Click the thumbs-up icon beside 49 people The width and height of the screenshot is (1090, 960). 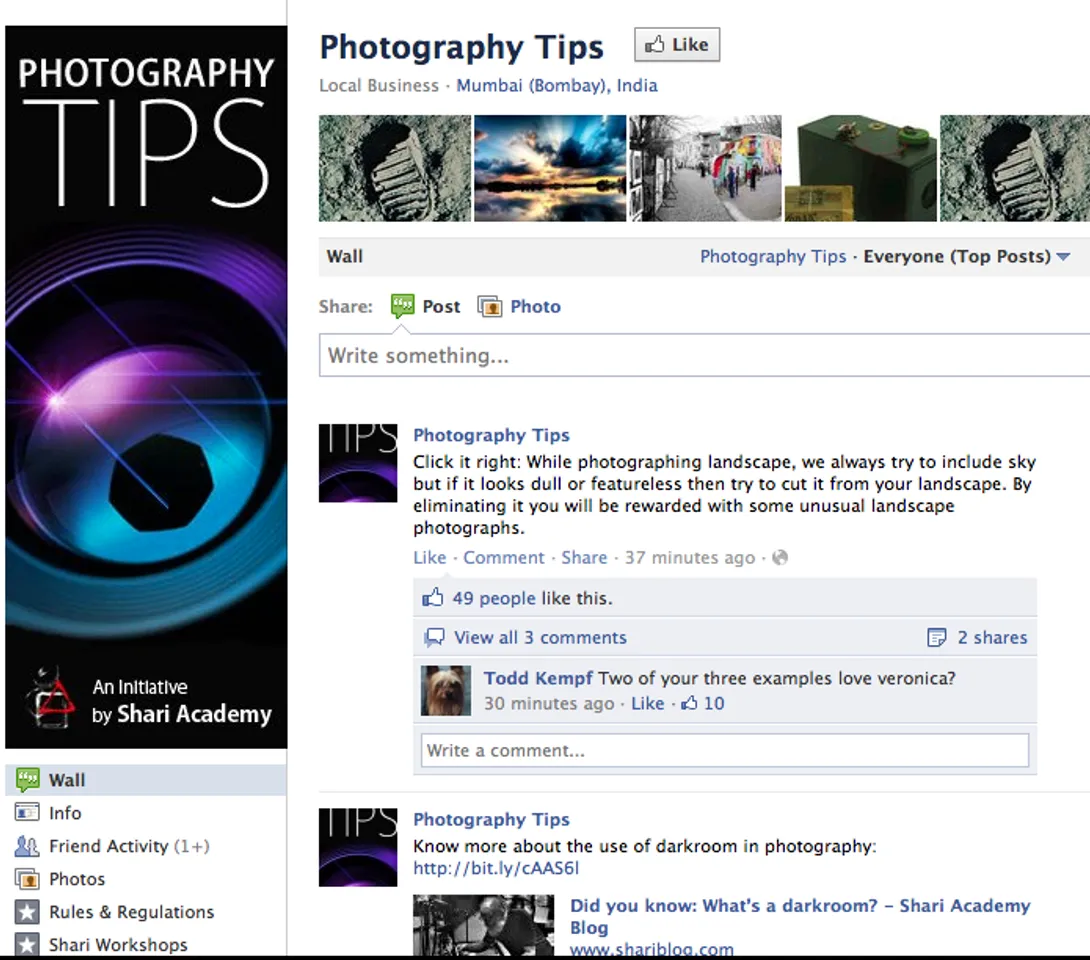coord(432,598)
